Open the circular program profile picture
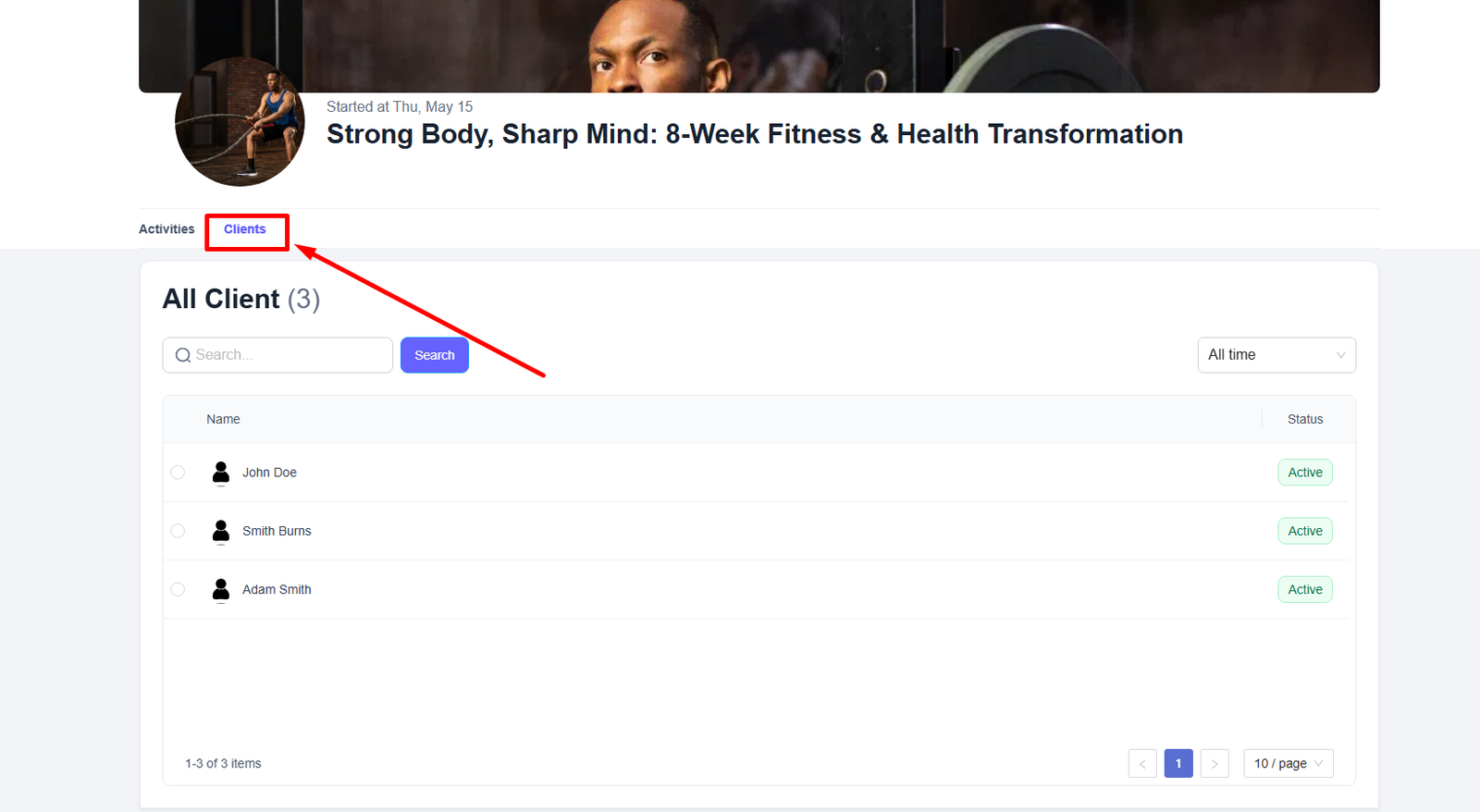Viewport: 1480px width, 812px height. point(240,122)
